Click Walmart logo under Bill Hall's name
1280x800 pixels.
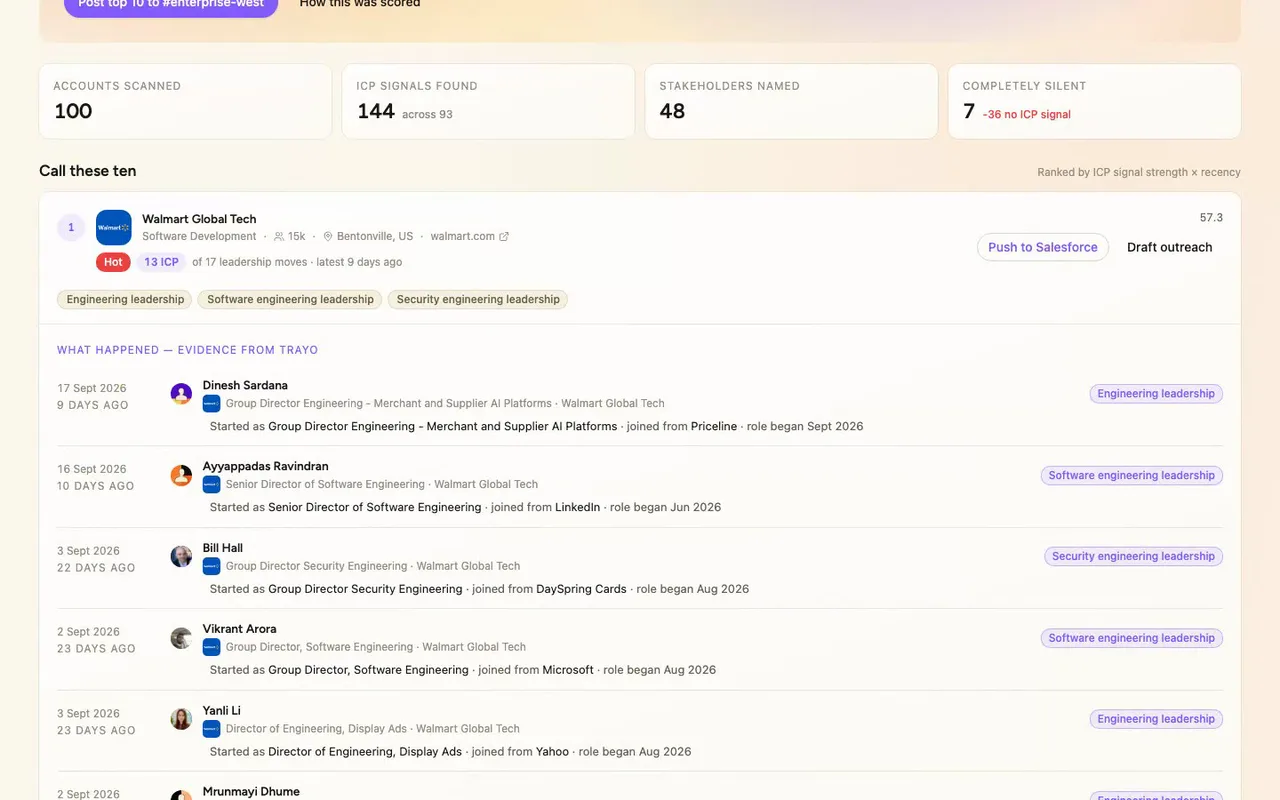click(x=211, y=566)
